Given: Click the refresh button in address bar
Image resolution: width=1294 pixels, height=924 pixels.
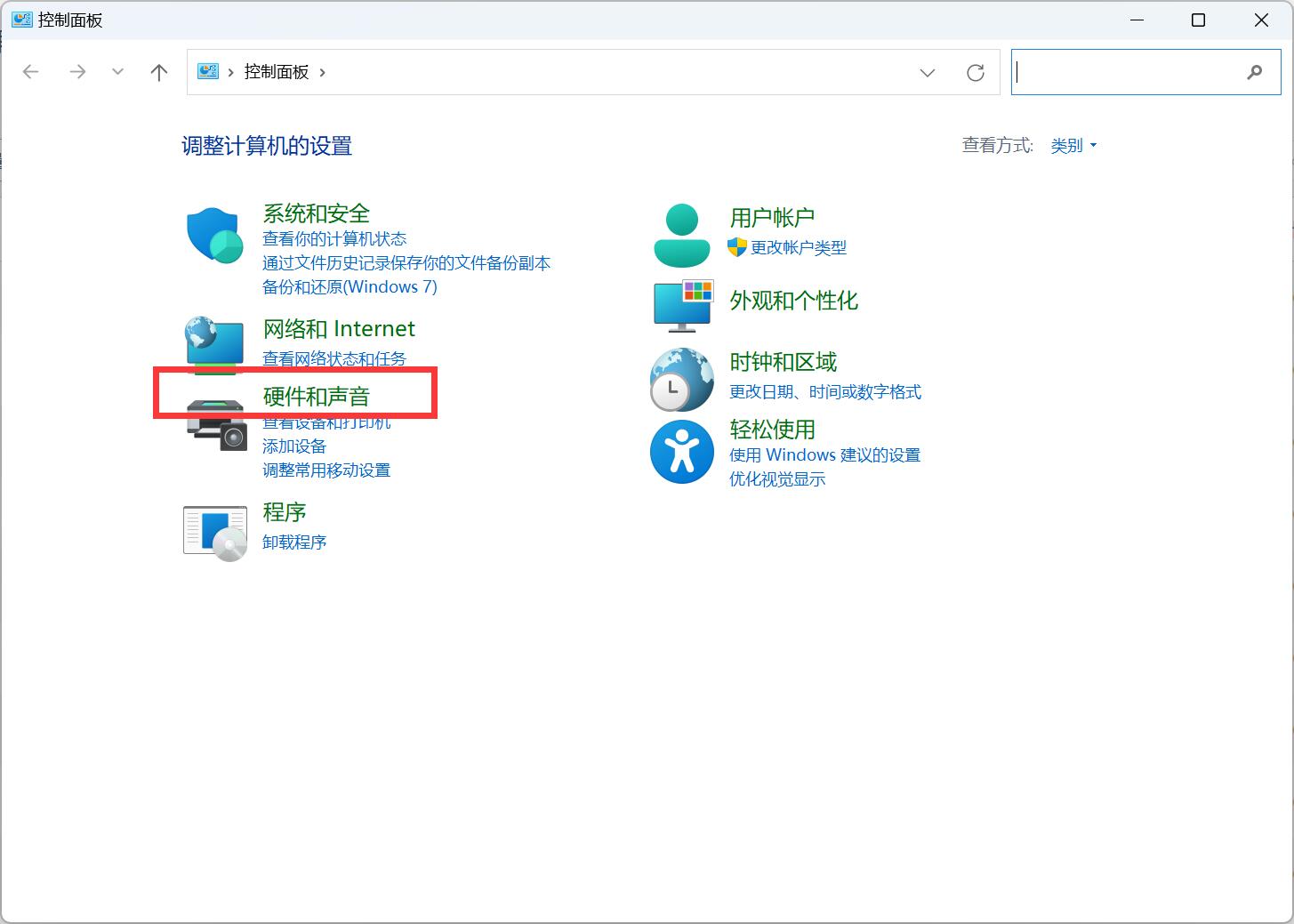Looking at the screenshot, I should tap(976, 73).
